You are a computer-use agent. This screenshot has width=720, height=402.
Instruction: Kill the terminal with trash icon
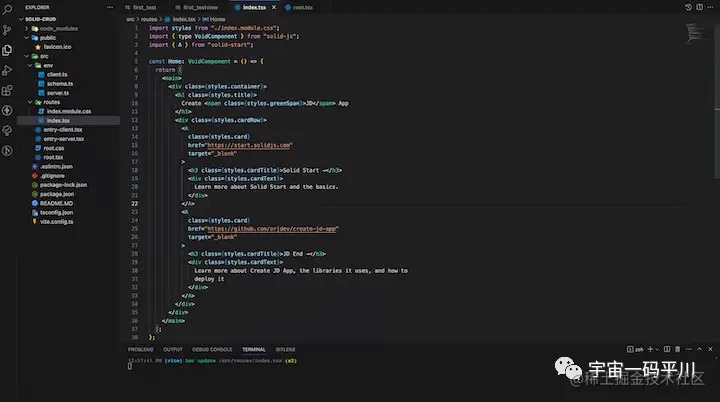[677, 349]
